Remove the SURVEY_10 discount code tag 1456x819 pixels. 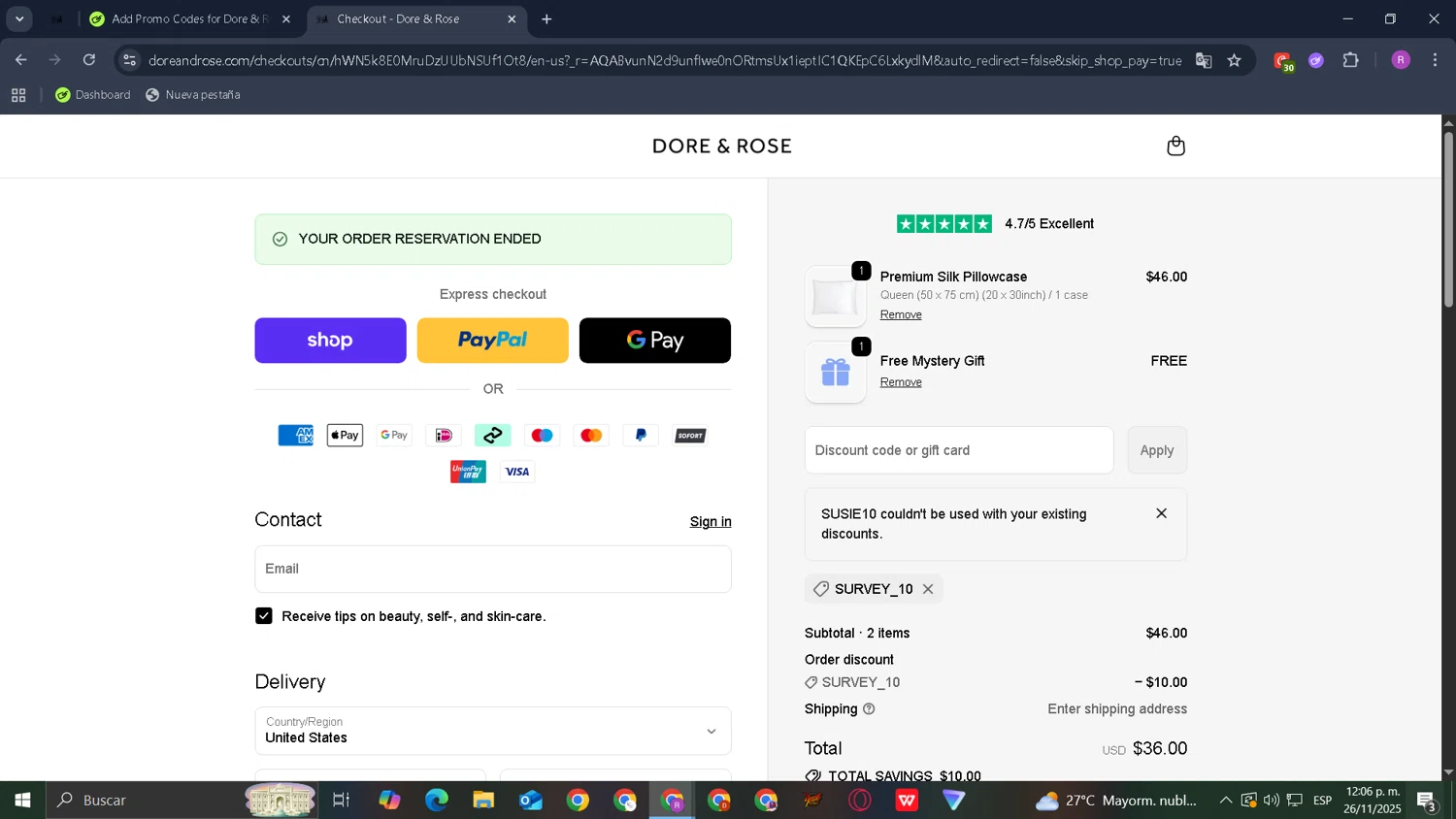(x=928, y=589)
